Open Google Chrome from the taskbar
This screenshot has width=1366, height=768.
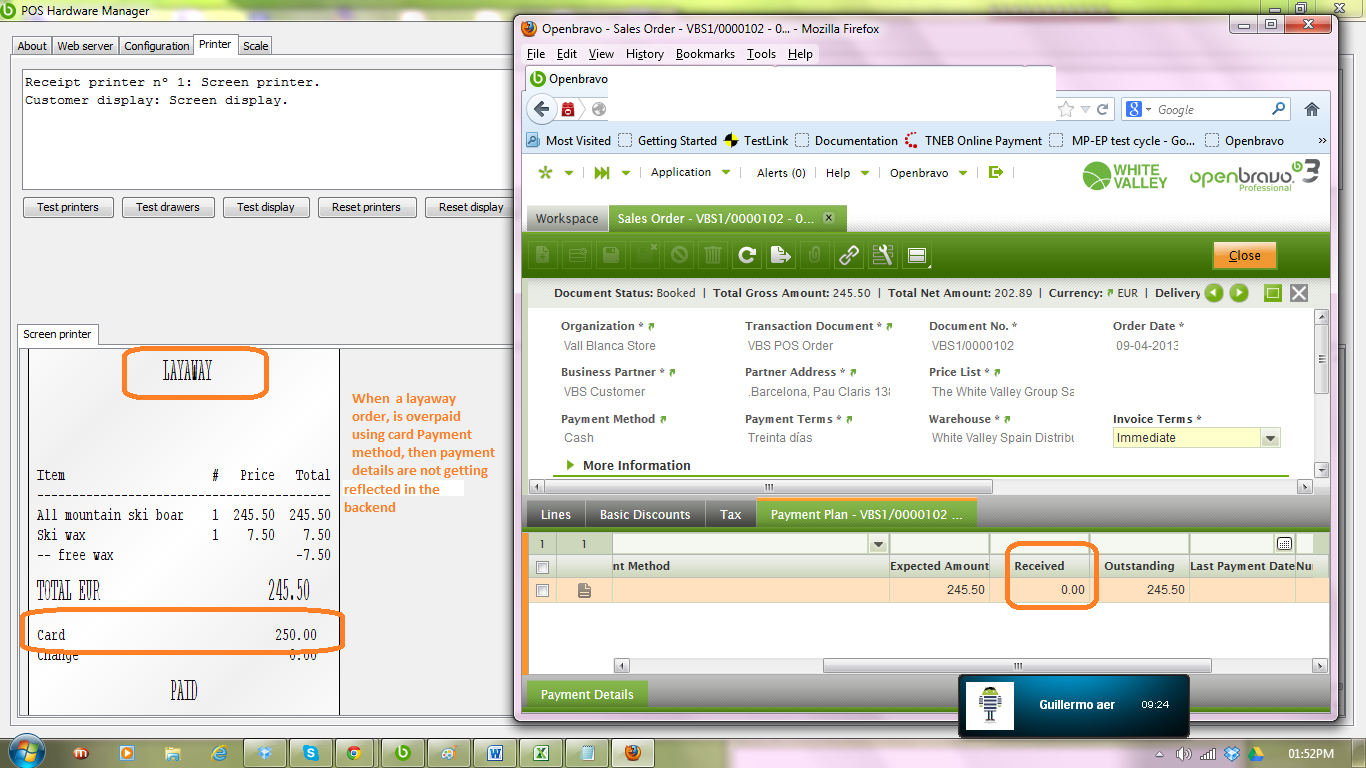point(353,752)
